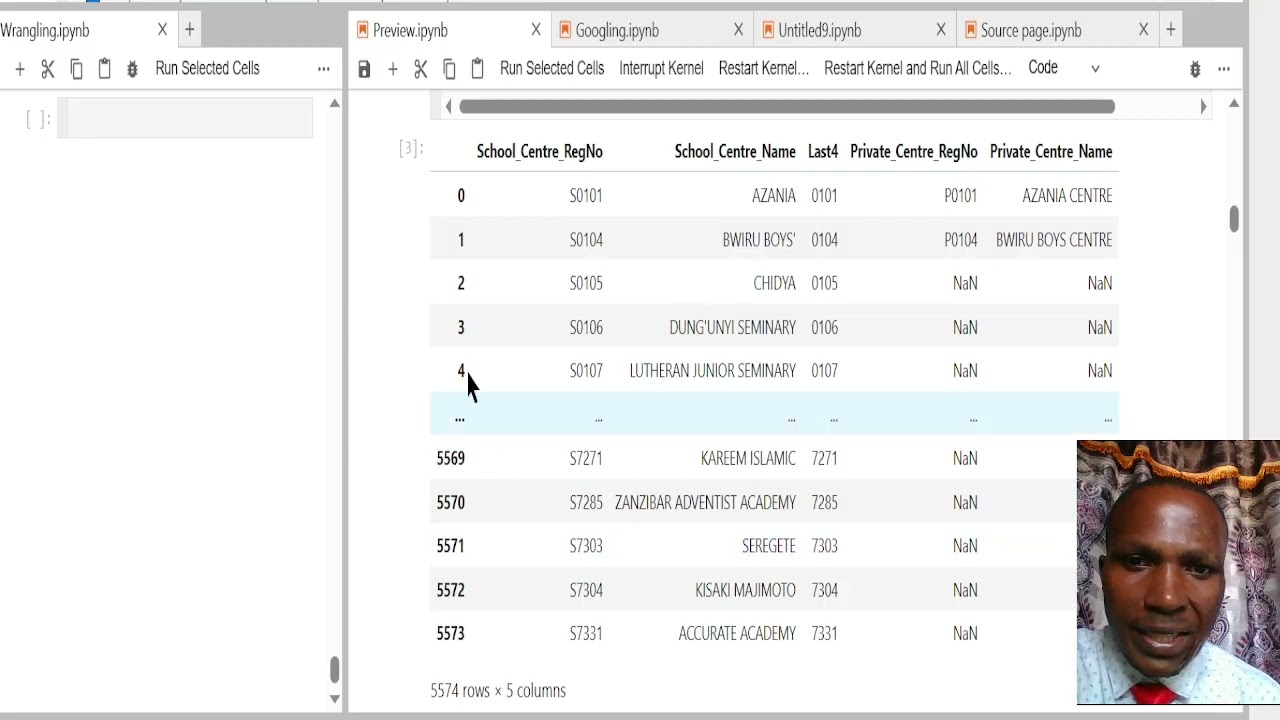Click the SEREGETE cell
The image size is (1280, 720).
point(768,546)
